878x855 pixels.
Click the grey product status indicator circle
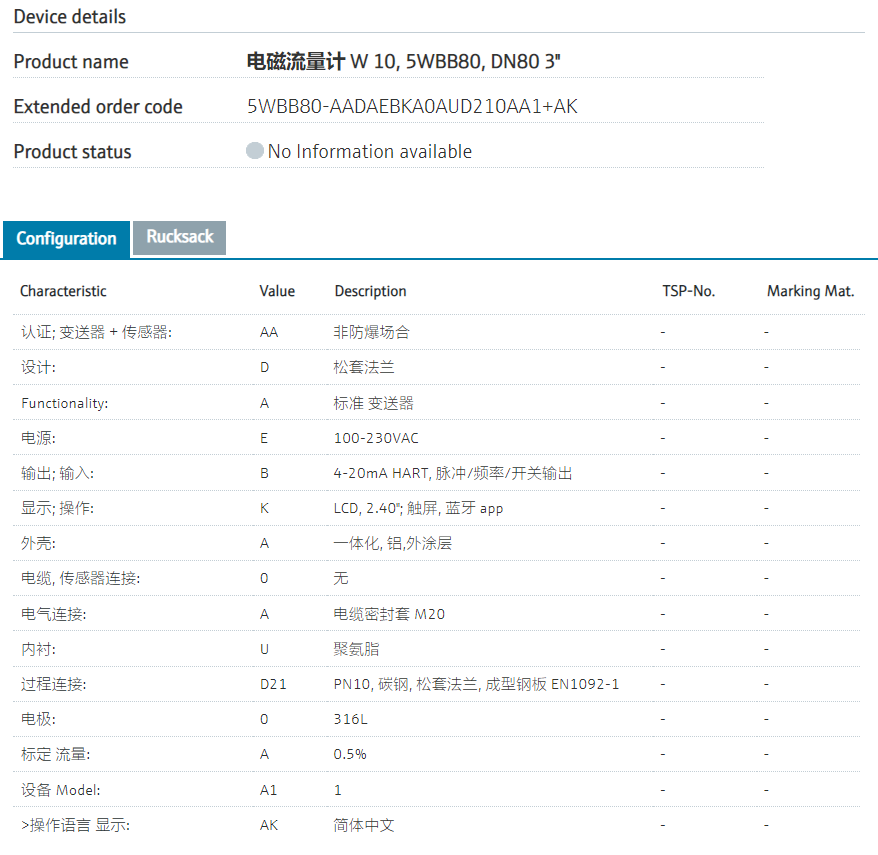[255, 152]
